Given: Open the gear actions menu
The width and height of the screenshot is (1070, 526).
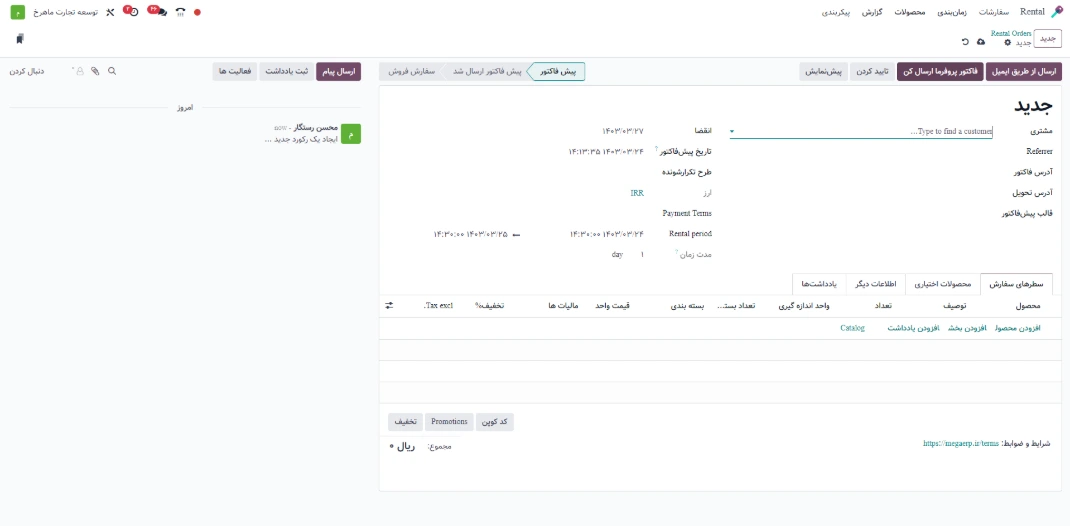Looking at the screenshot, I should 1007,42.
